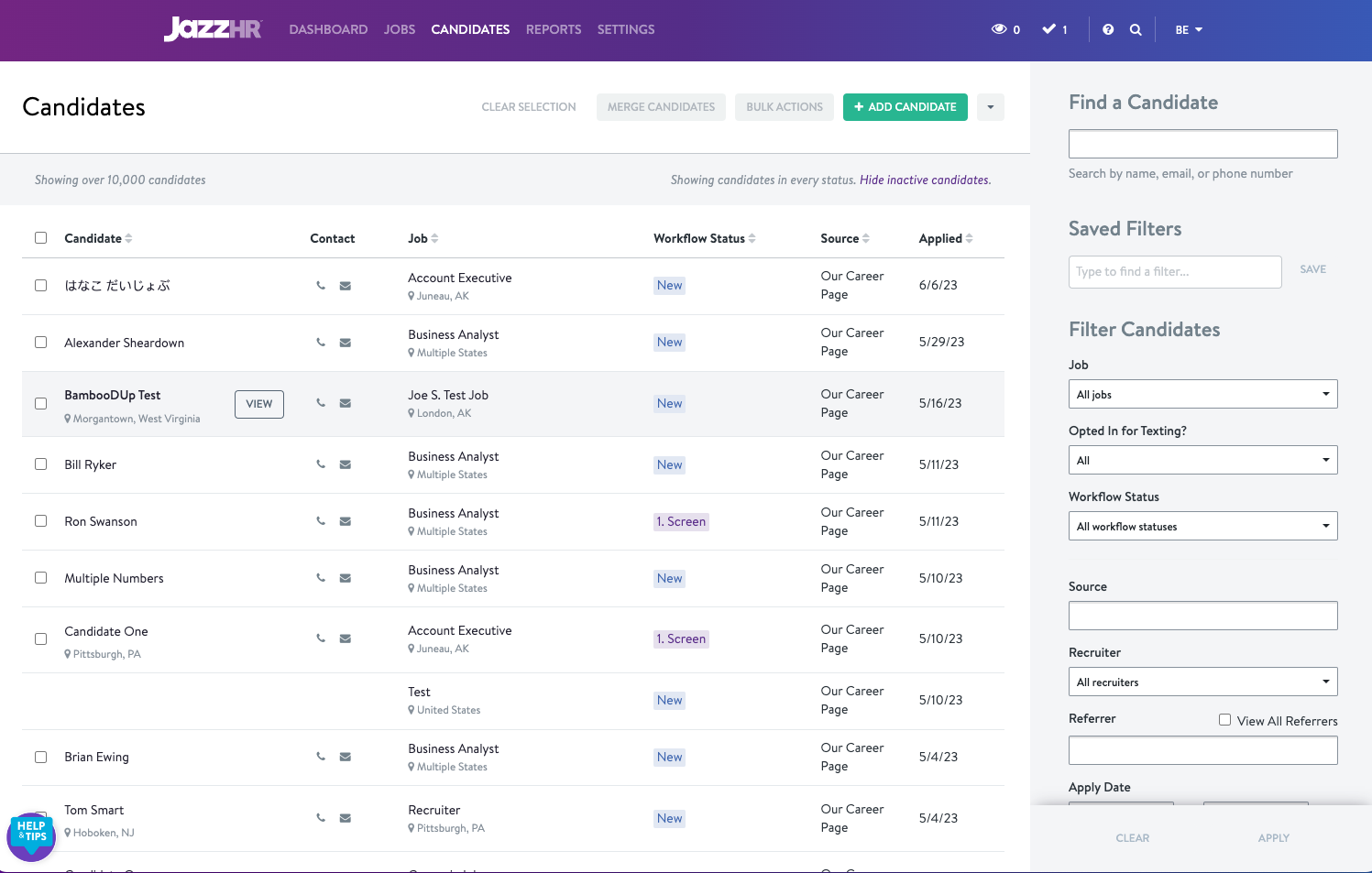This screenshot has height=873, width=1372.
Task: Click email icon for Brian Ewing
Action: (346, 757)
